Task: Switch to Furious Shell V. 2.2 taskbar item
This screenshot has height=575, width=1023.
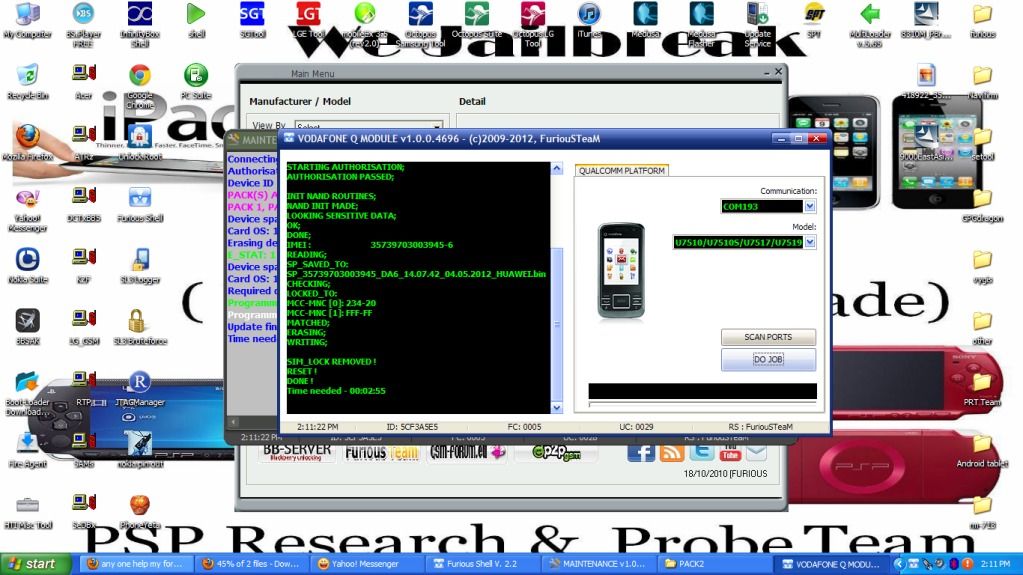Action: tap(476, 564)
